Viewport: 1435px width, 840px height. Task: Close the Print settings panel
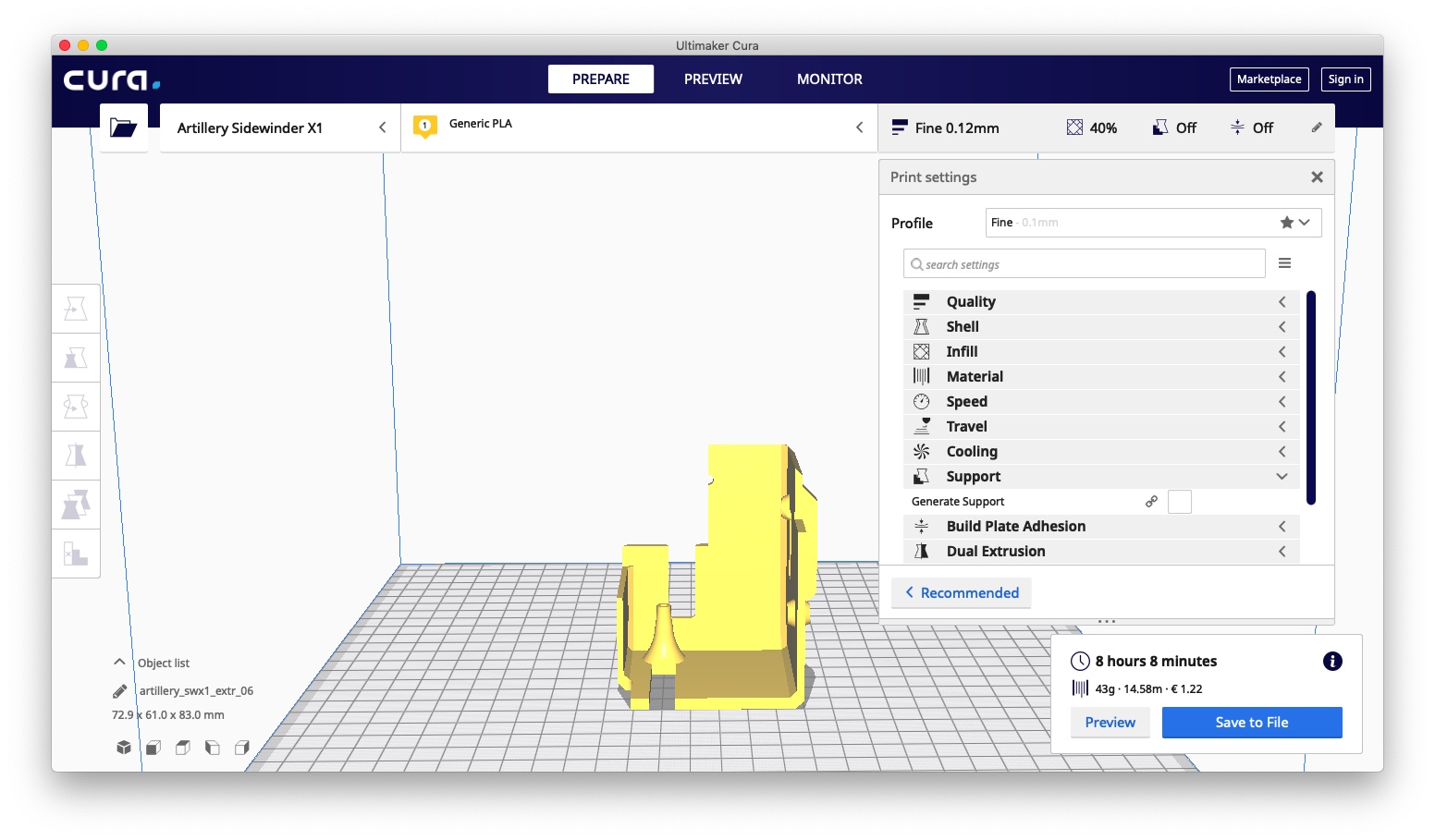1317,177
